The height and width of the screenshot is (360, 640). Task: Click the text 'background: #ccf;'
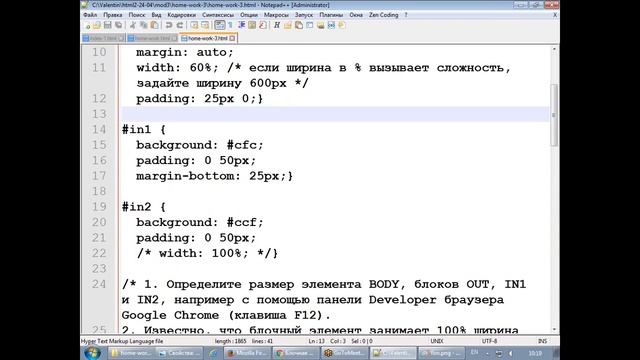tap(200, 222)
